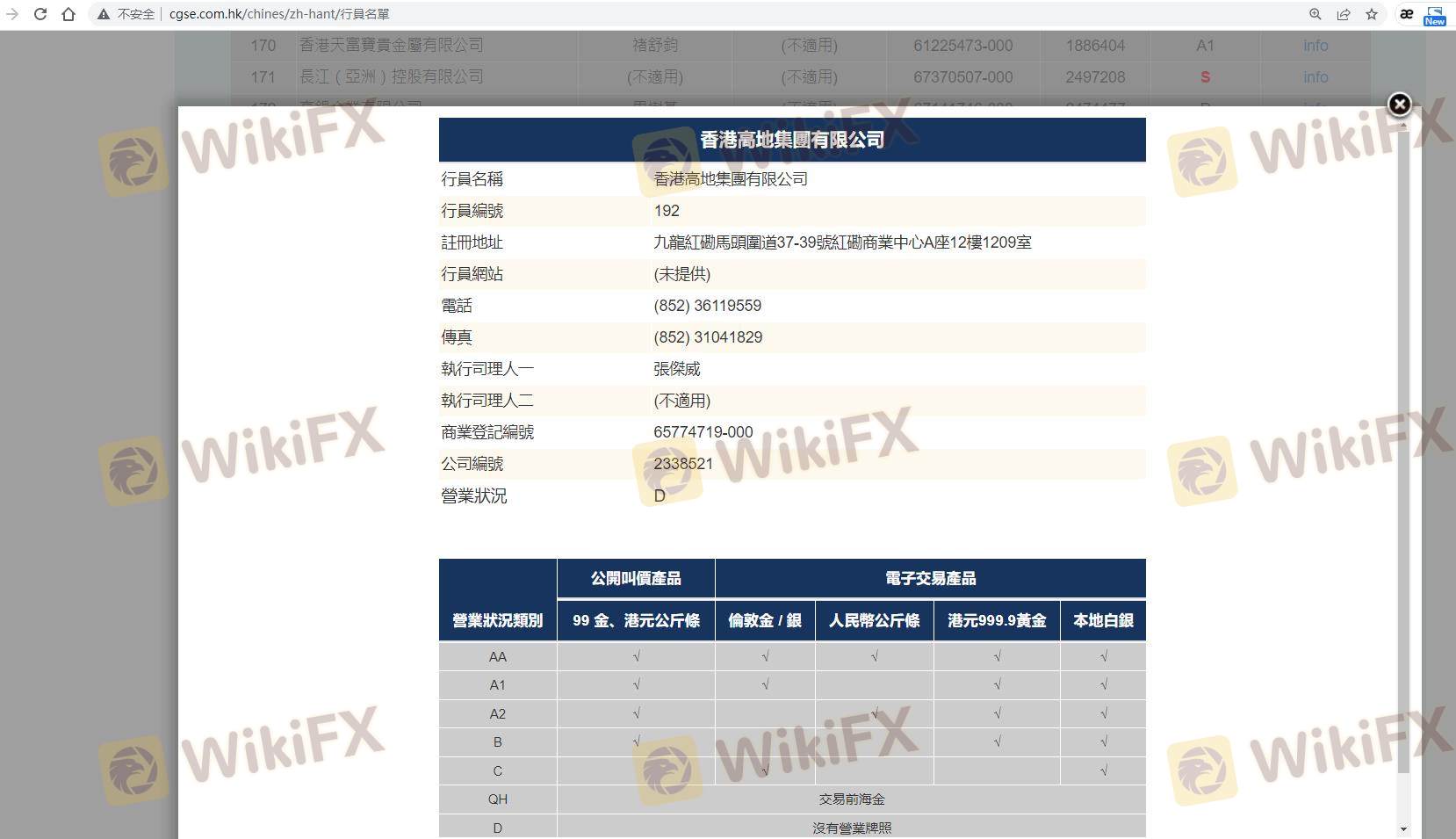Select 香港天富寶貴金屬有限公司 in the background list

click(392, 45)
